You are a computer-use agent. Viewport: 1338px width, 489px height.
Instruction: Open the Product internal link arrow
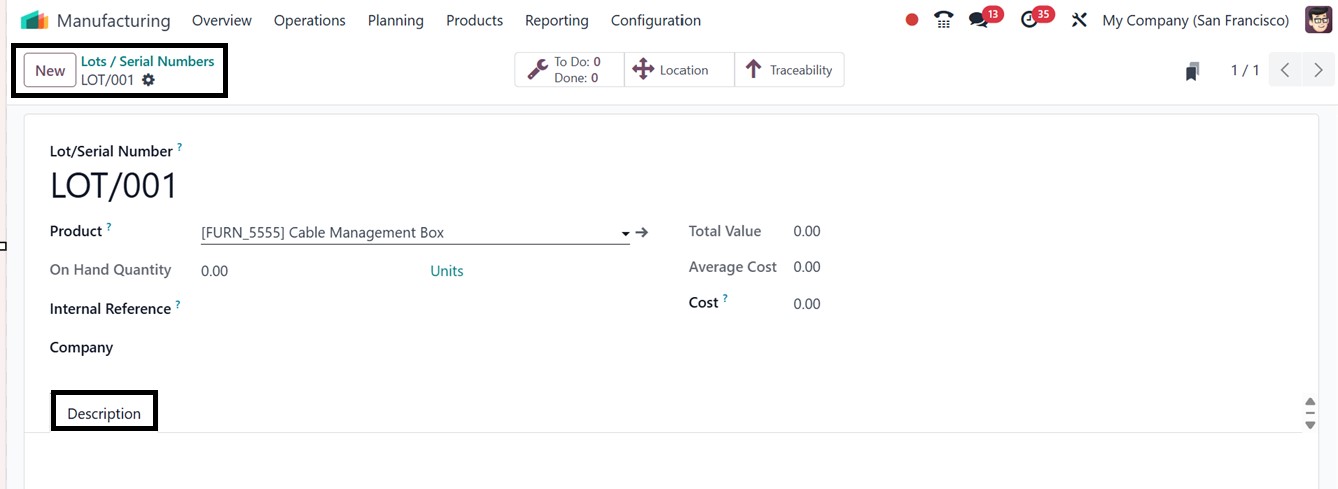click(642, 232)
